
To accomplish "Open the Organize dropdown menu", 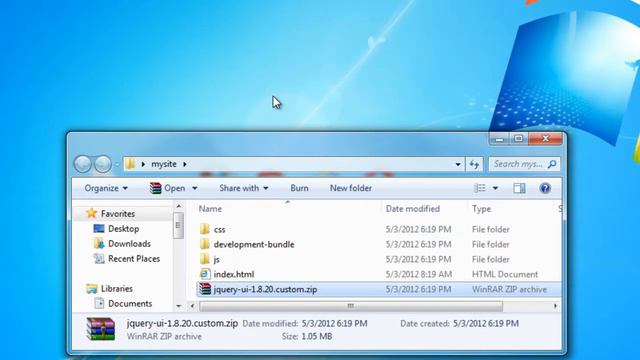I will coord(106,188).
